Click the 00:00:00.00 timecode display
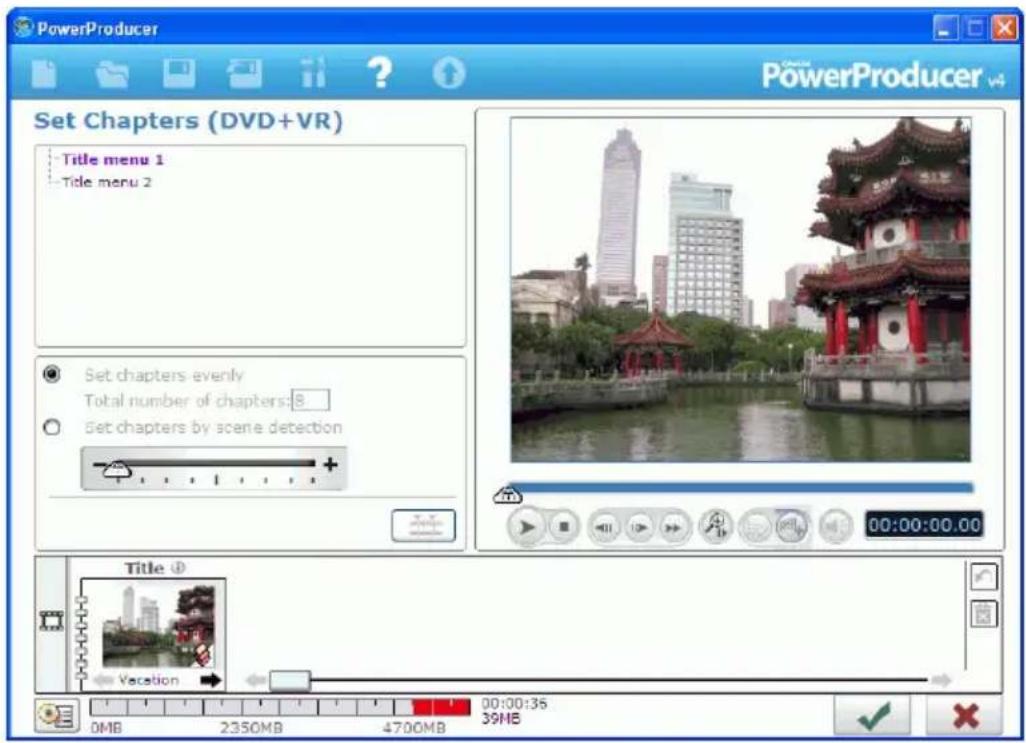 click(x=924, y=525)
